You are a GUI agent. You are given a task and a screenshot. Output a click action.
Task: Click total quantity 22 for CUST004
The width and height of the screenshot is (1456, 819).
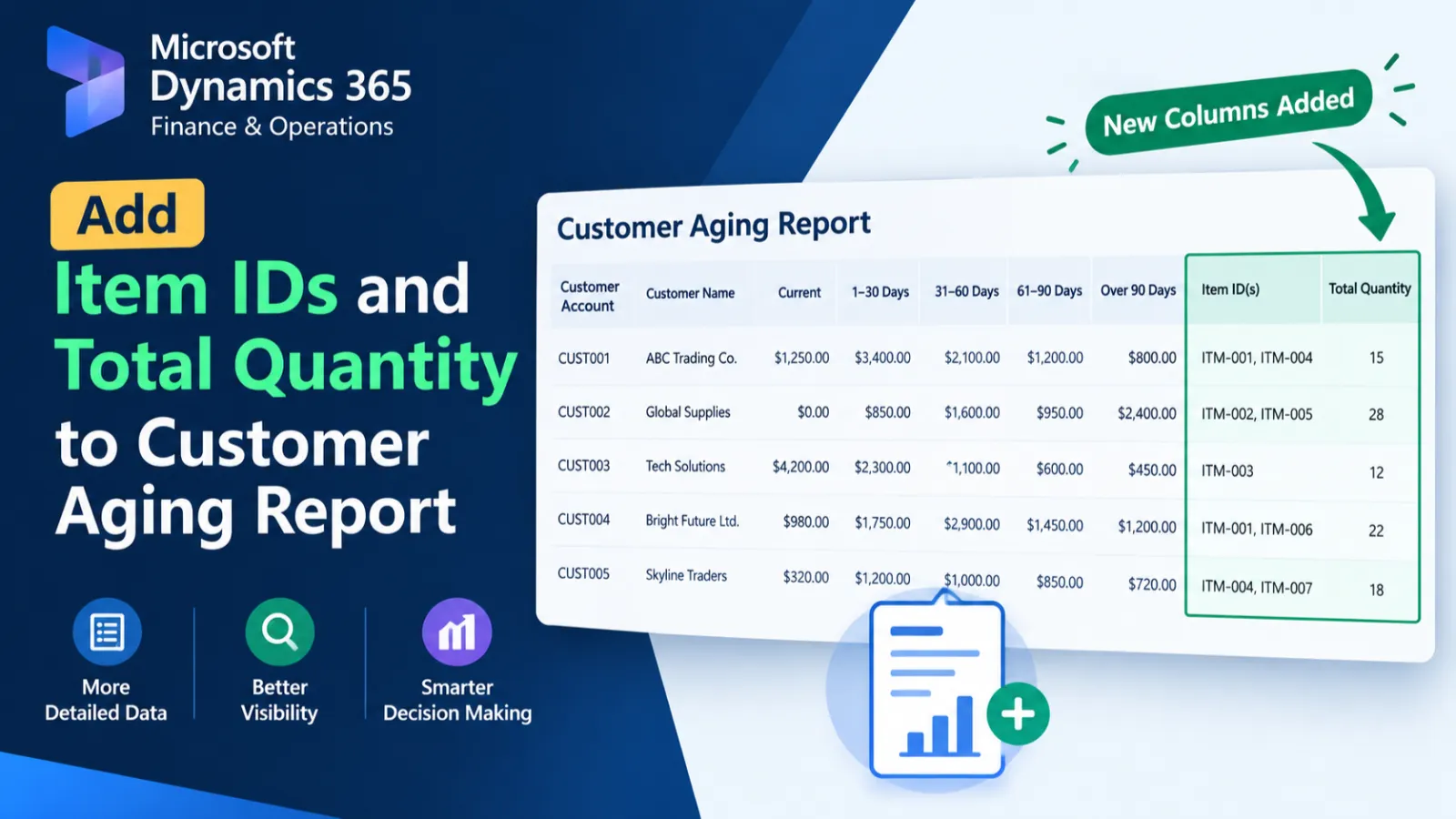[1376, 531]
